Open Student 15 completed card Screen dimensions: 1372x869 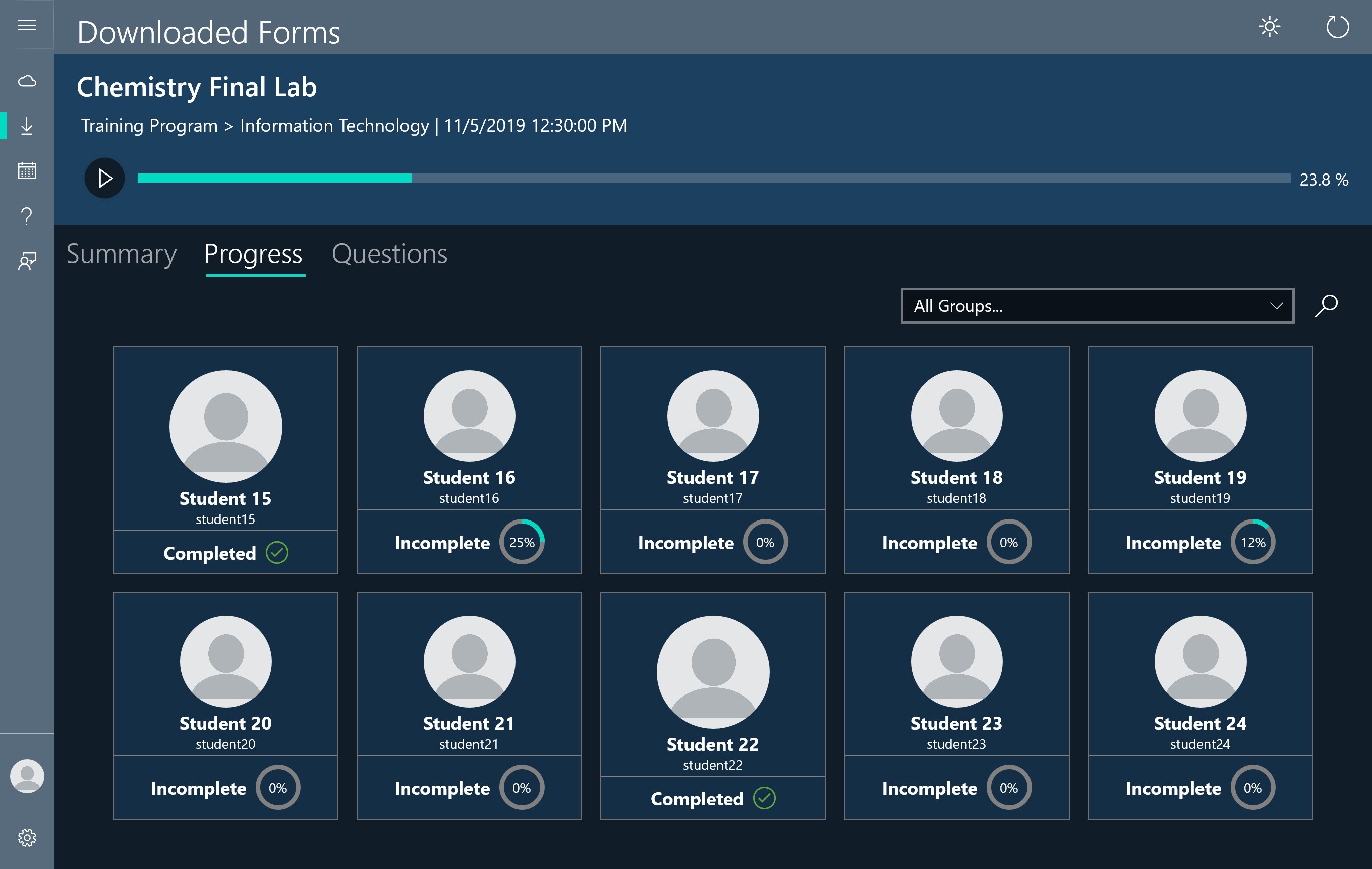tap(225, 459)
